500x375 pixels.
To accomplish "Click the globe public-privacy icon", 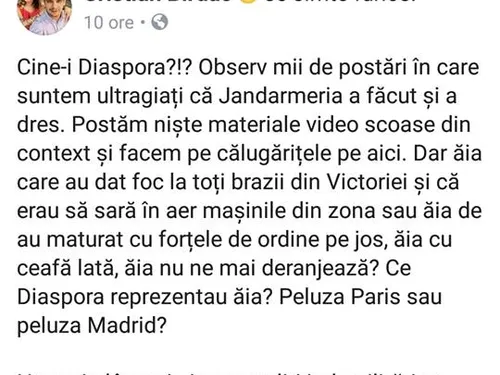I will tap(159, 22).
